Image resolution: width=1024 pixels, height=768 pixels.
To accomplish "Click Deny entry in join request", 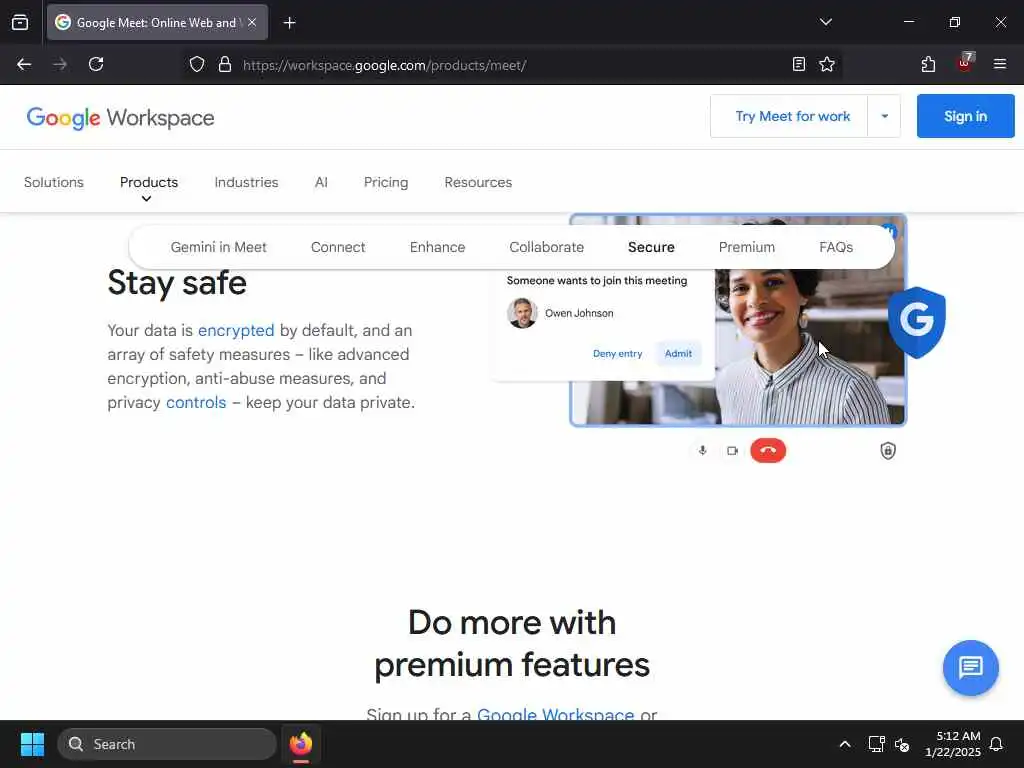I will coord(617,353).
